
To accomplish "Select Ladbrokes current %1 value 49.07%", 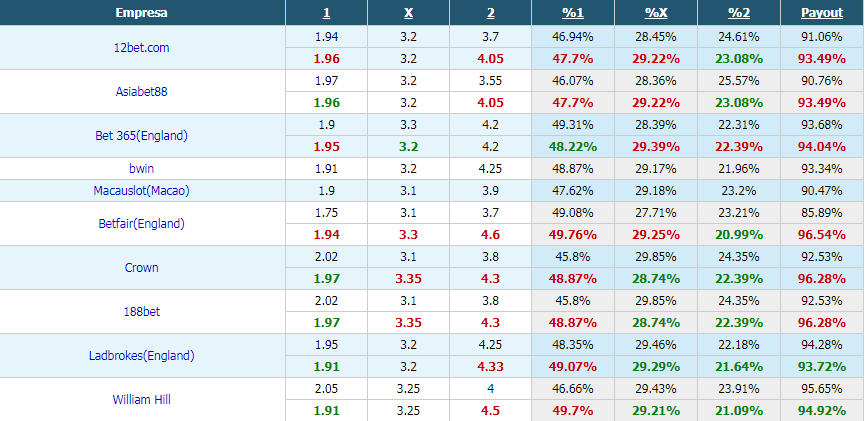I will tap(573, 367).
